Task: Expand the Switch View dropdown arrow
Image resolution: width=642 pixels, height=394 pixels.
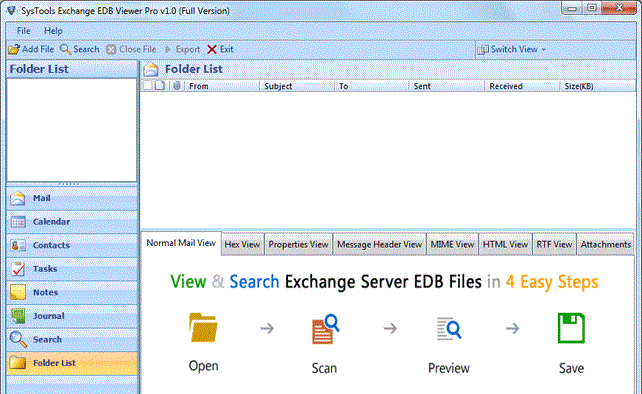Action: click(544, 50)
